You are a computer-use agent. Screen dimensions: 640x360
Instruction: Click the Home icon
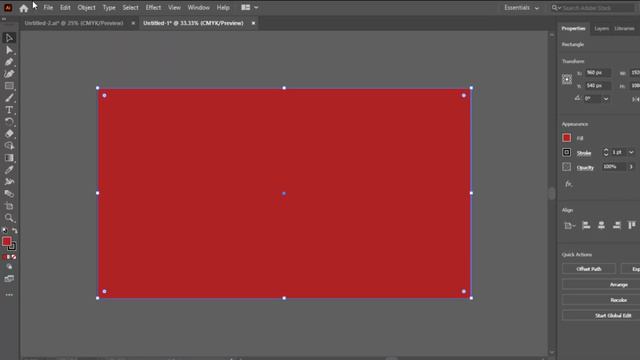click(23, 8)
